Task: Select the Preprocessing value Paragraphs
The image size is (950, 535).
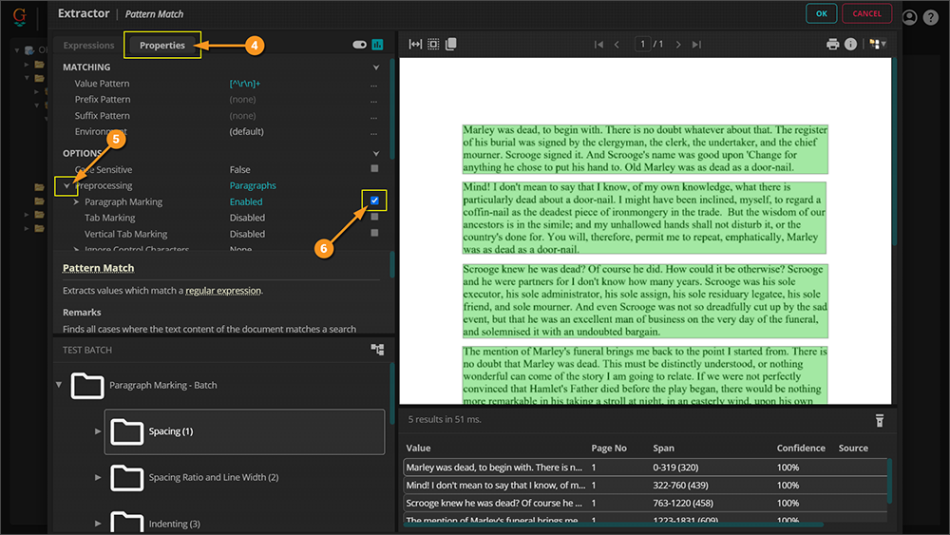Action: (x=253, y=185)
